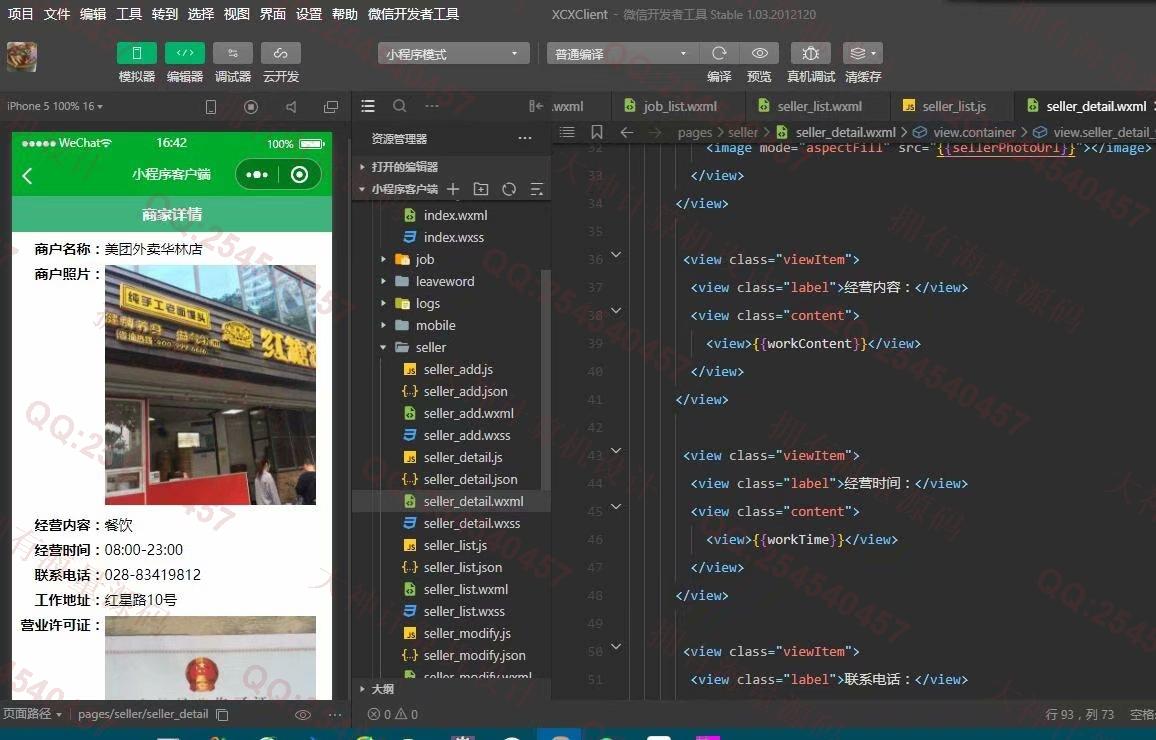Toggle simulator sound mute icon
Viewport: 1156px width, 740px height.
(x=291, y=107)
